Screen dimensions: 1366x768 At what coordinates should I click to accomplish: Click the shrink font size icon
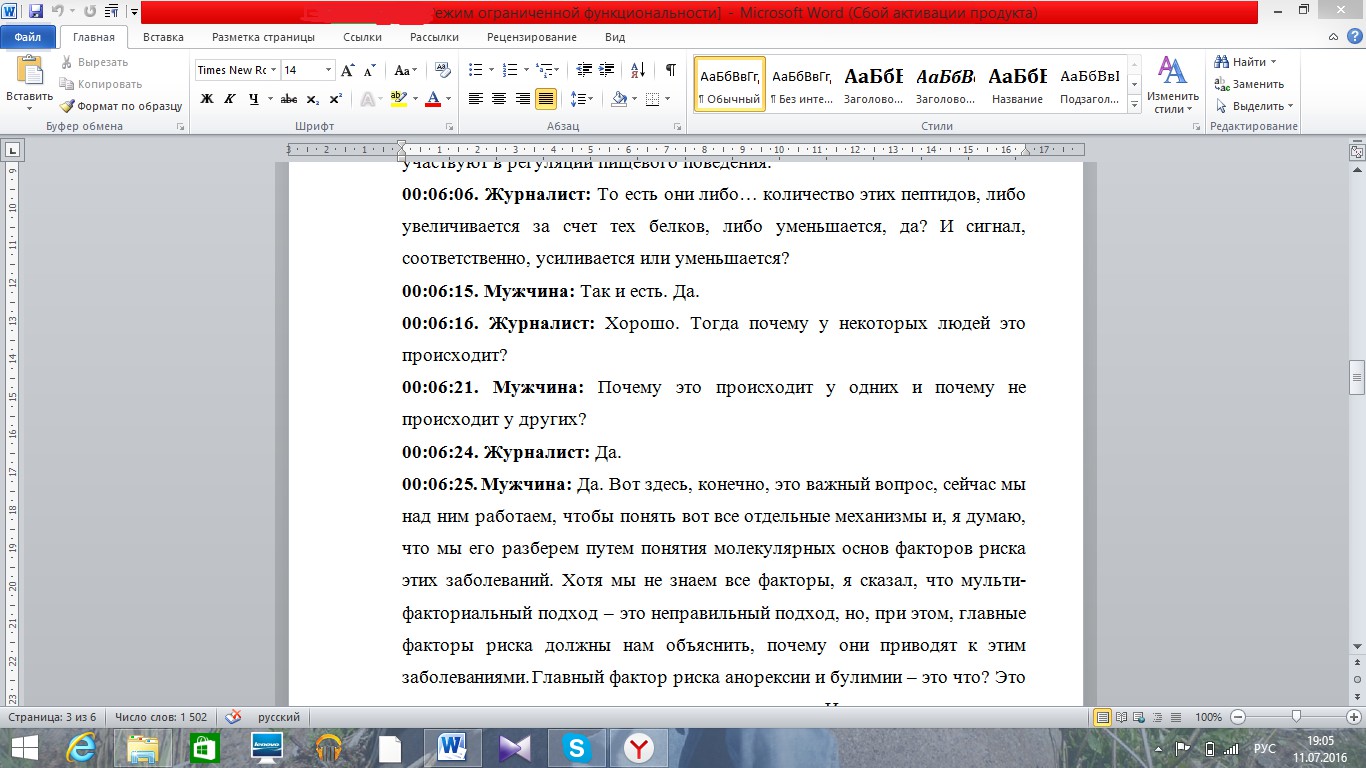pyautogui.click(x=369, y=70)
